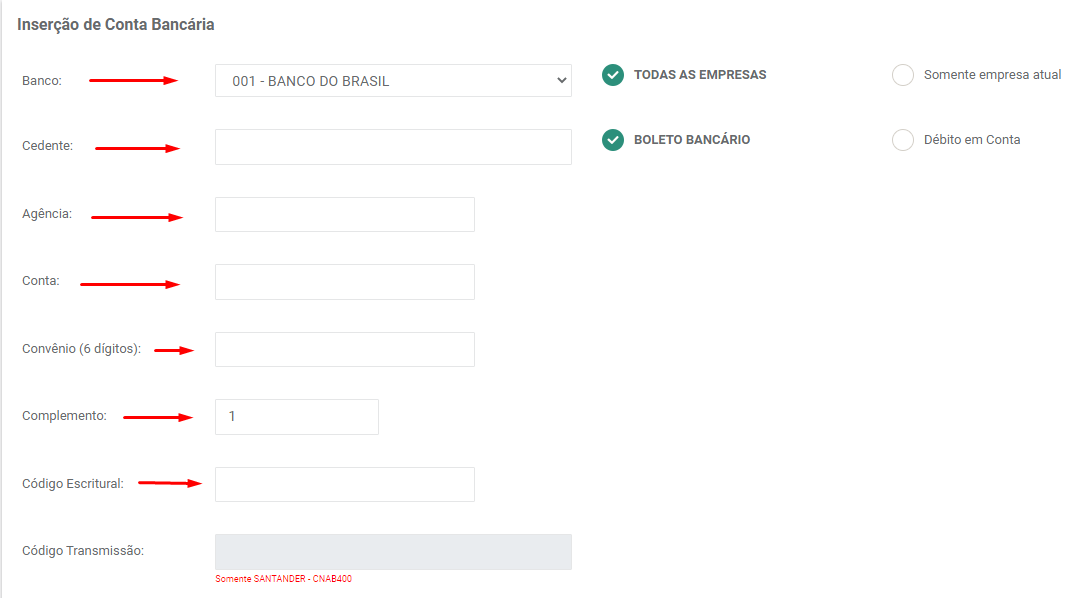This screenshot has height=598, width=1074.
Task: Click the Complemento: label text
Action: [64, 416]
